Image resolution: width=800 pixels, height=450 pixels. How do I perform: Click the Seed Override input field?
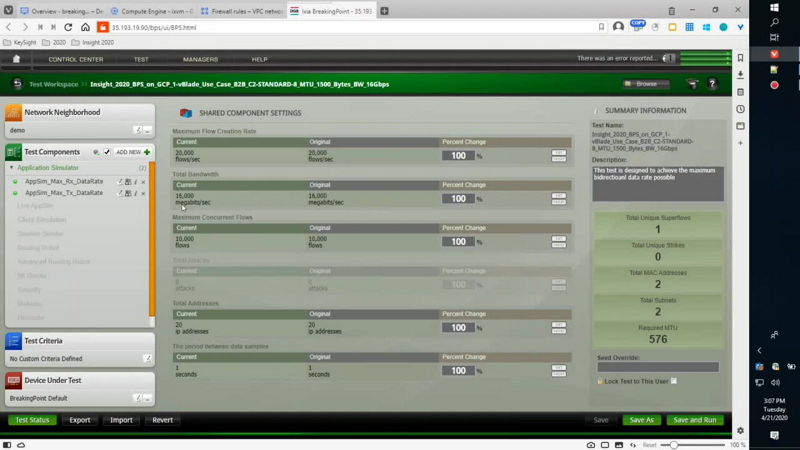(x=658, y=367)
